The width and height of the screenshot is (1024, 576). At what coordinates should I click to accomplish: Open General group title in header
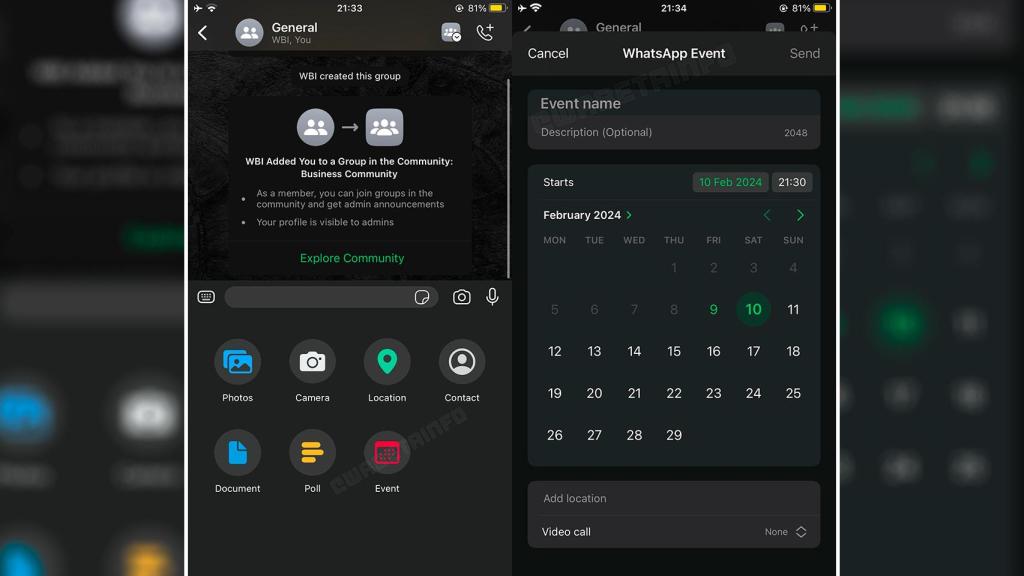(295, 27)
